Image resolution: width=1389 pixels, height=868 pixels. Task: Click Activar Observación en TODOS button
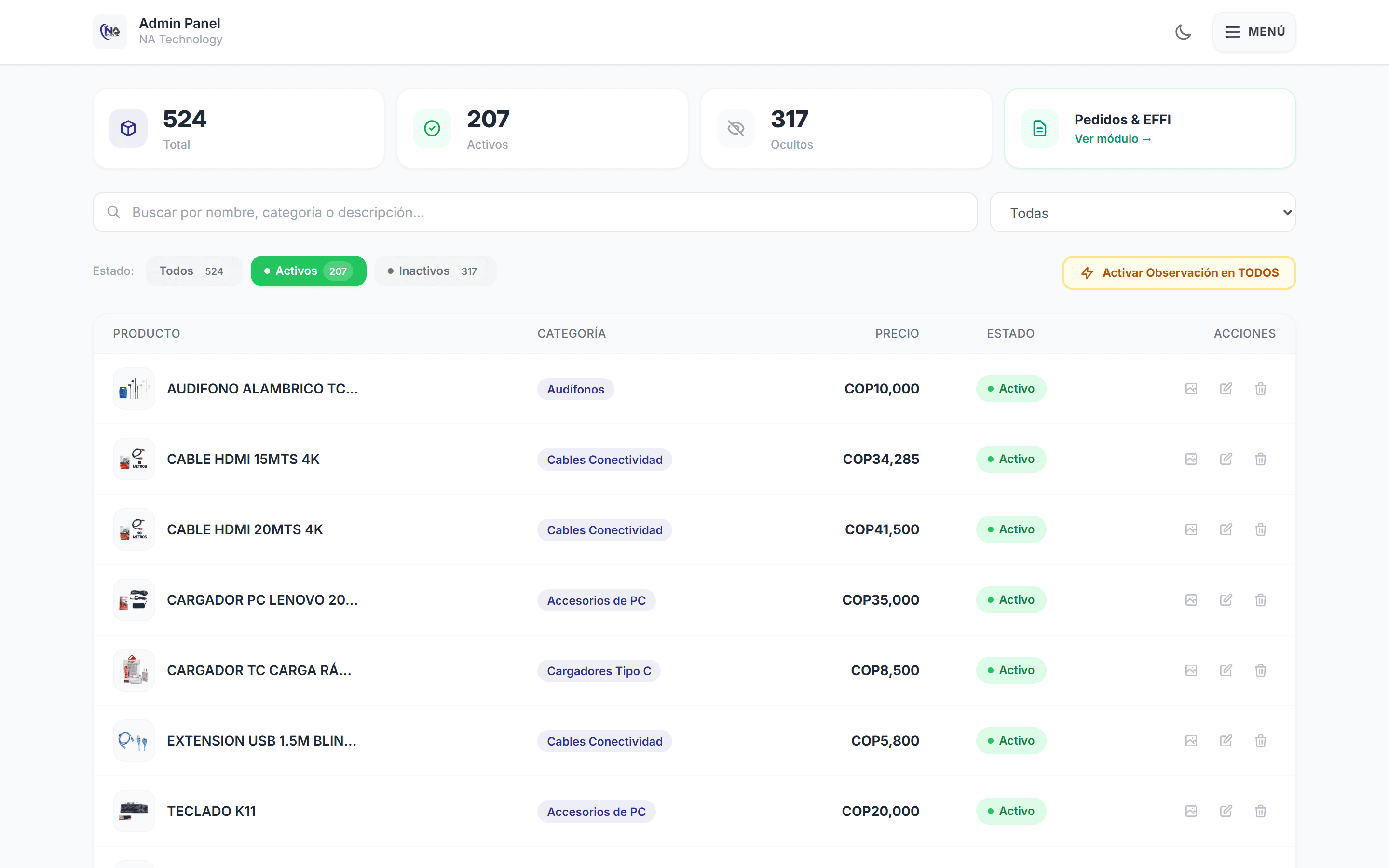[1179, 272]
